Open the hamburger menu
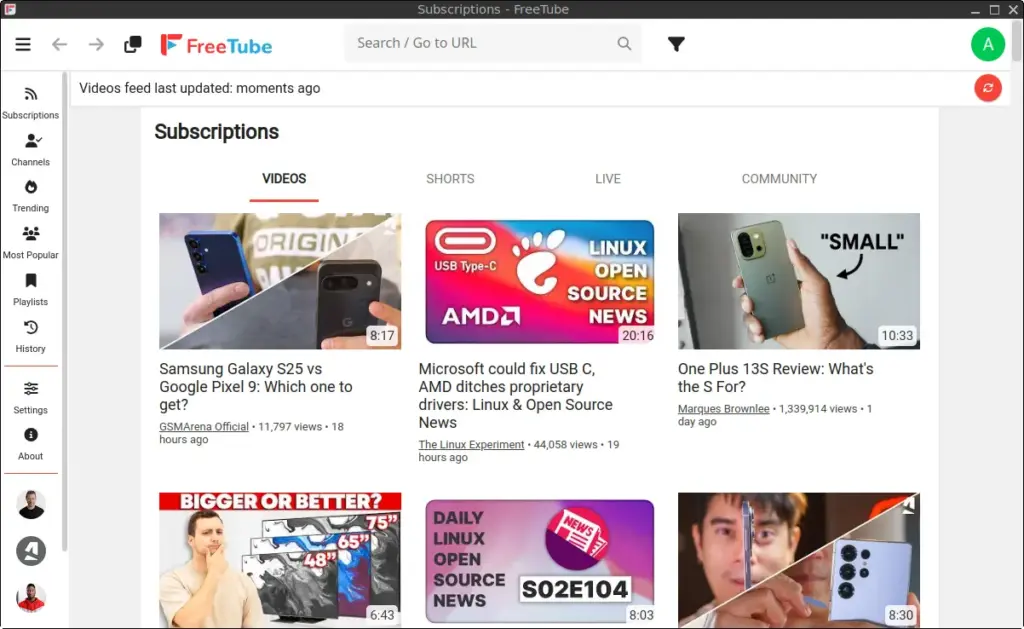 pyautogui.click(x=23, y=44)
